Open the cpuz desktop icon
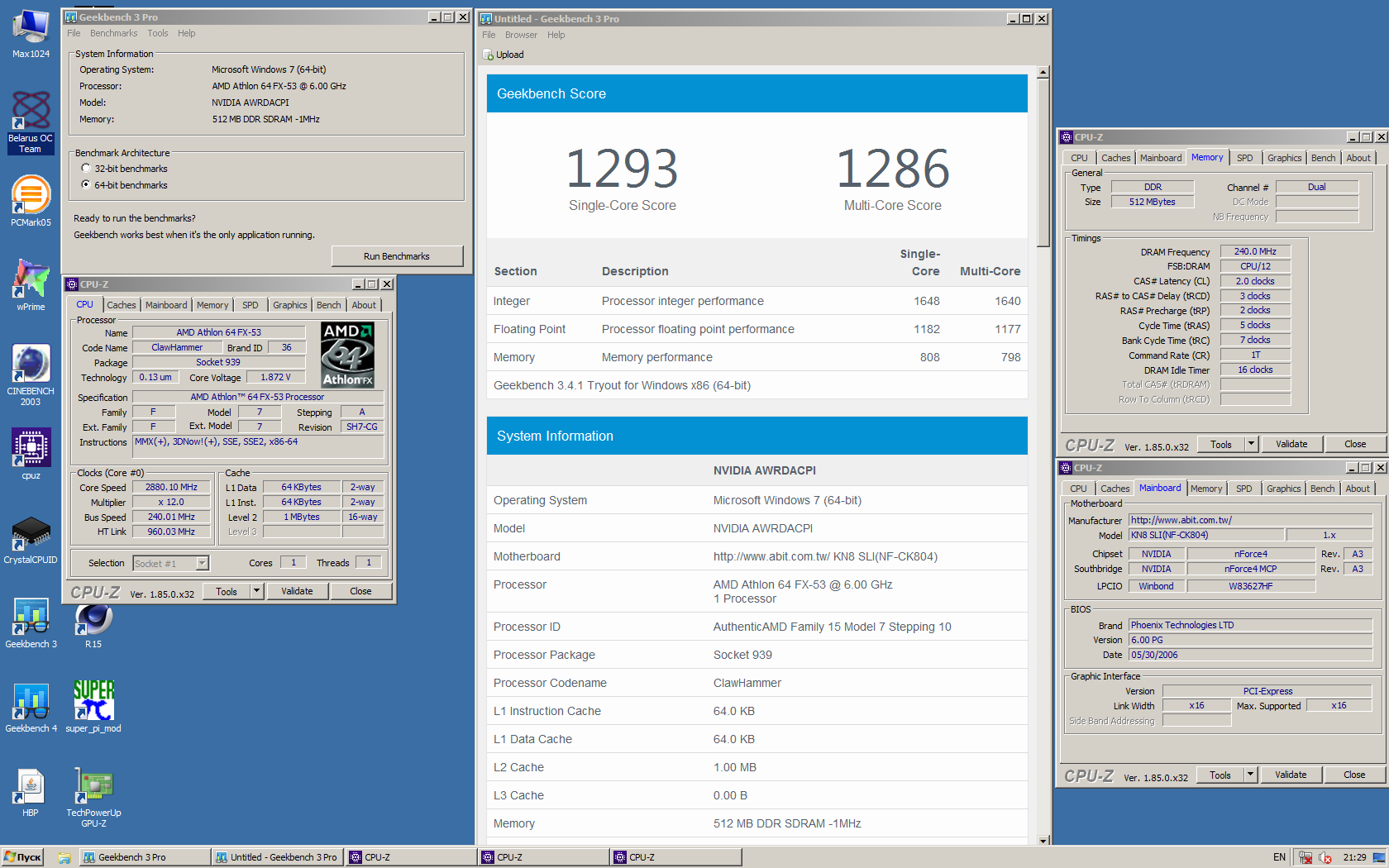Image resolution: width=1389 pixels, height=868 pixels. point(31,454)
